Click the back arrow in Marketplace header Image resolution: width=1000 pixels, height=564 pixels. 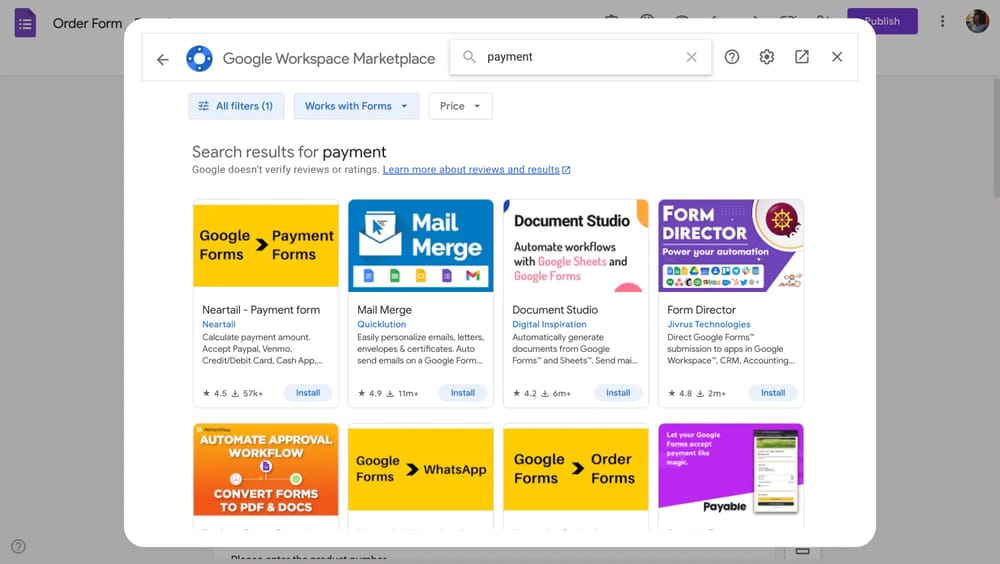pyautogui.click(x=163, y=59)
